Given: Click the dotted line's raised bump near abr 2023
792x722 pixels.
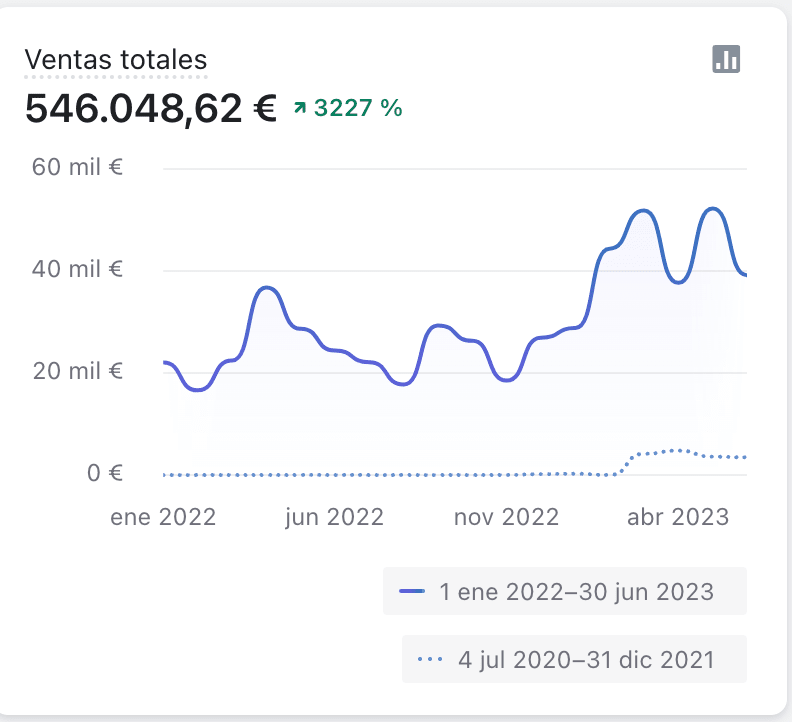Looking at the screenshot, I should click(x=678, y=450).
